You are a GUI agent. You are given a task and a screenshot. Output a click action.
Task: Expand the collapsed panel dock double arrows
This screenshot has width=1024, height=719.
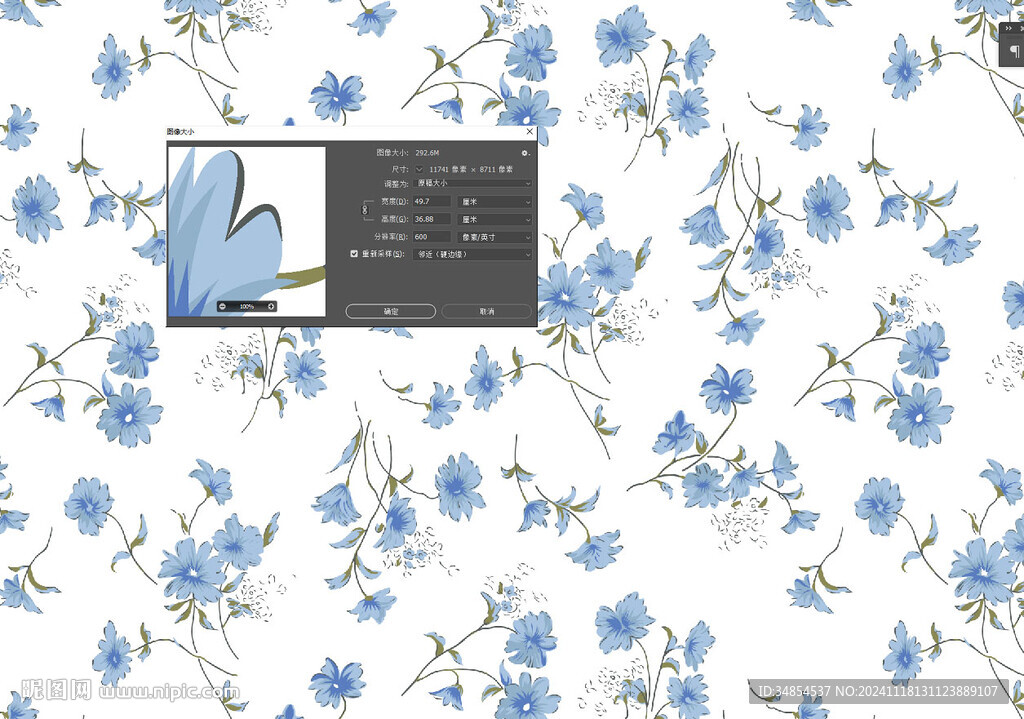[x=1009, y=28]
